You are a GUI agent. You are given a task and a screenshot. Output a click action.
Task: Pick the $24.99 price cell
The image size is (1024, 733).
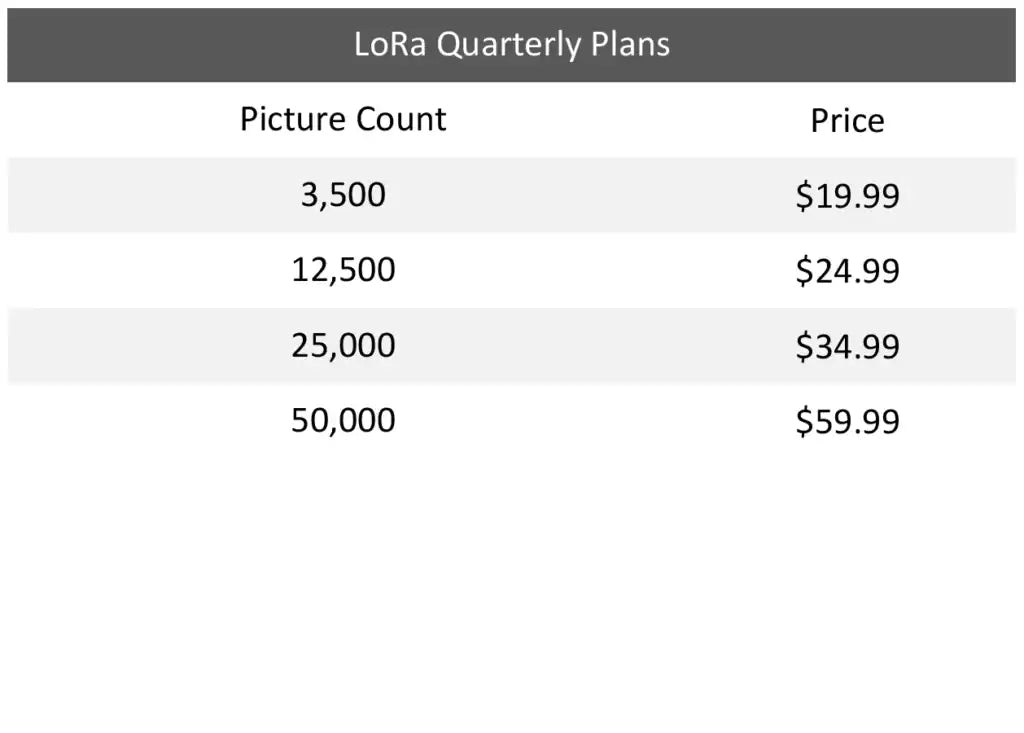pos(847,271)
